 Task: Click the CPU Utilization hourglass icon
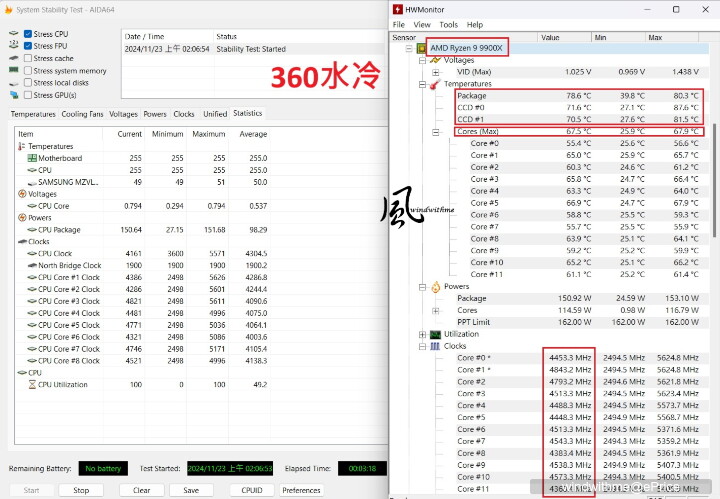click(32, 385)
